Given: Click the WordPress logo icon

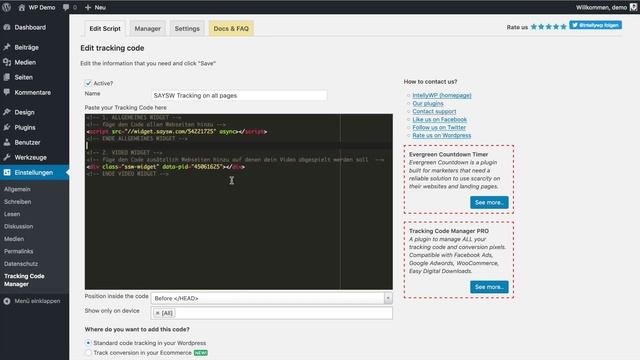Looking at the screenshot, I should point(7,7).
